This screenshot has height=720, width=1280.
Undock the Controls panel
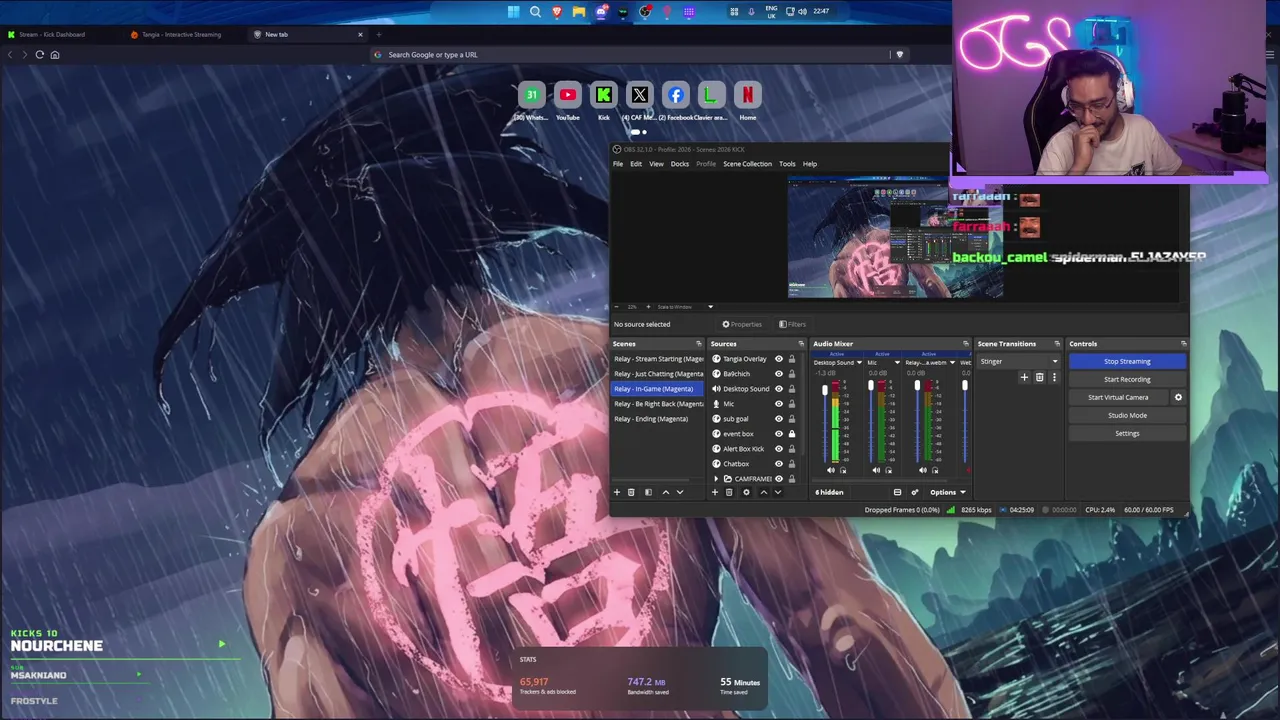[x=1184, y=344]
